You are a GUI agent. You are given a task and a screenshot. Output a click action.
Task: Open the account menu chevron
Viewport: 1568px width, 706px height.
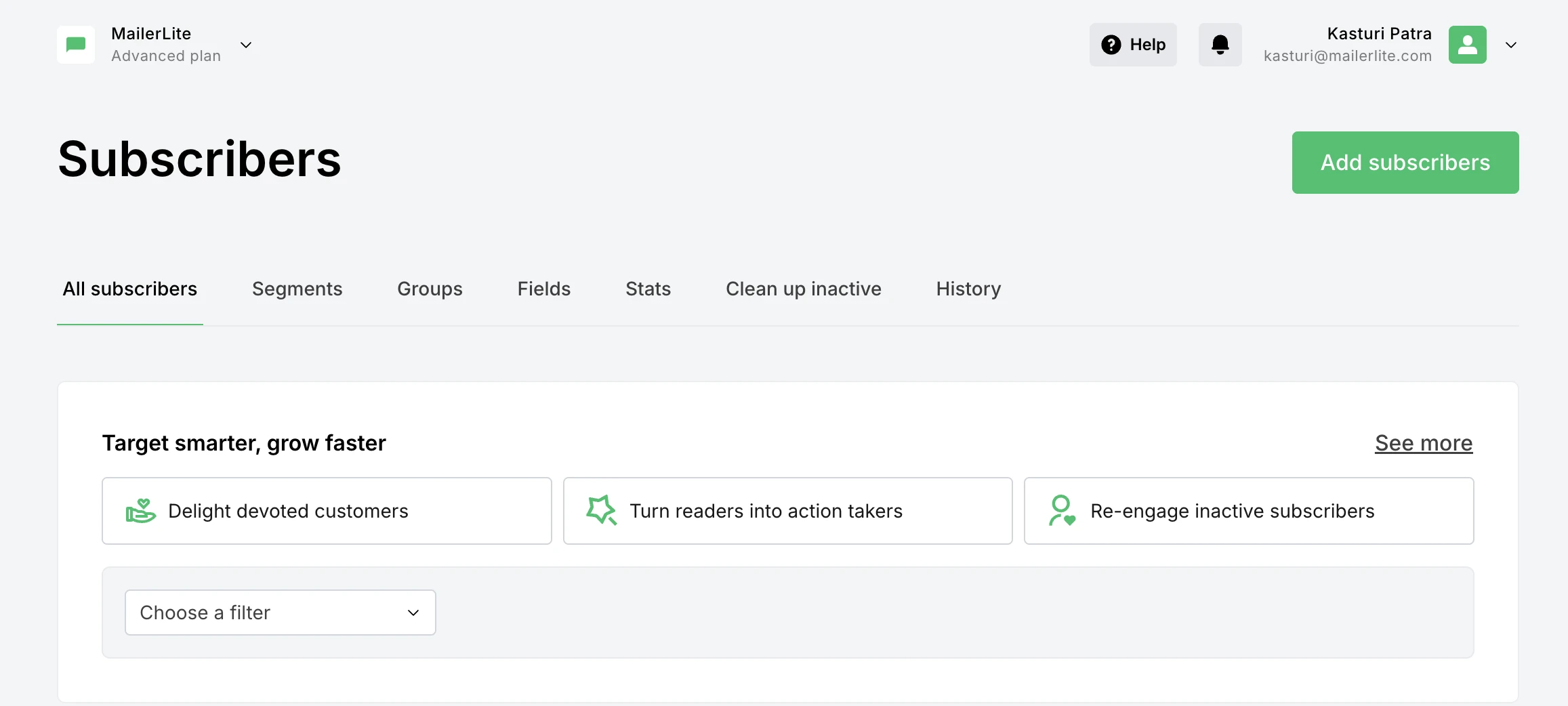(x=1510, y=45)
